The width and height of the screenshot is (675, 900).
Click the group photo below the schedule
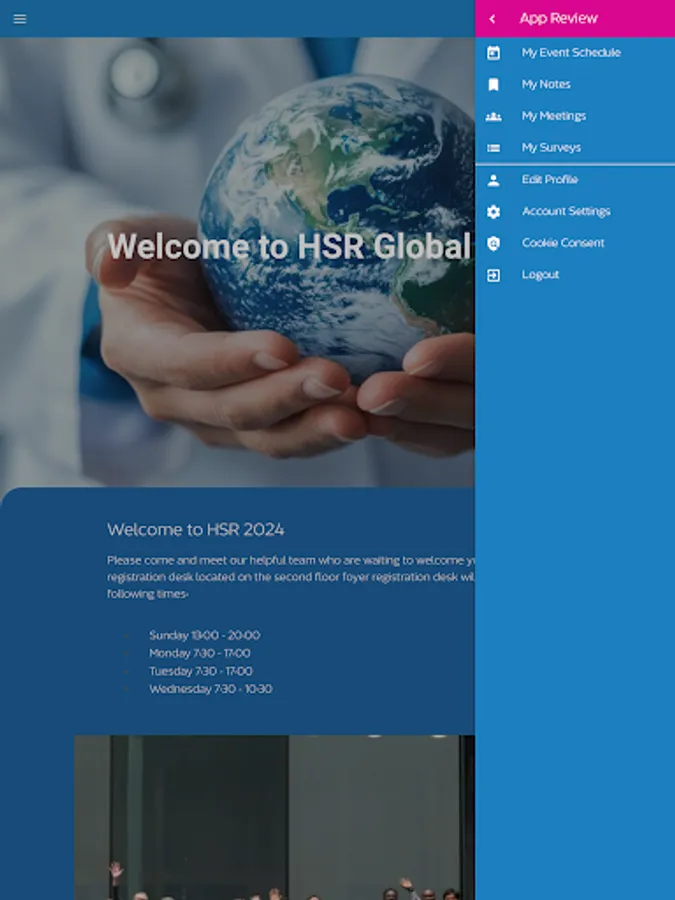pyautogui.click(x=274, y=817)
